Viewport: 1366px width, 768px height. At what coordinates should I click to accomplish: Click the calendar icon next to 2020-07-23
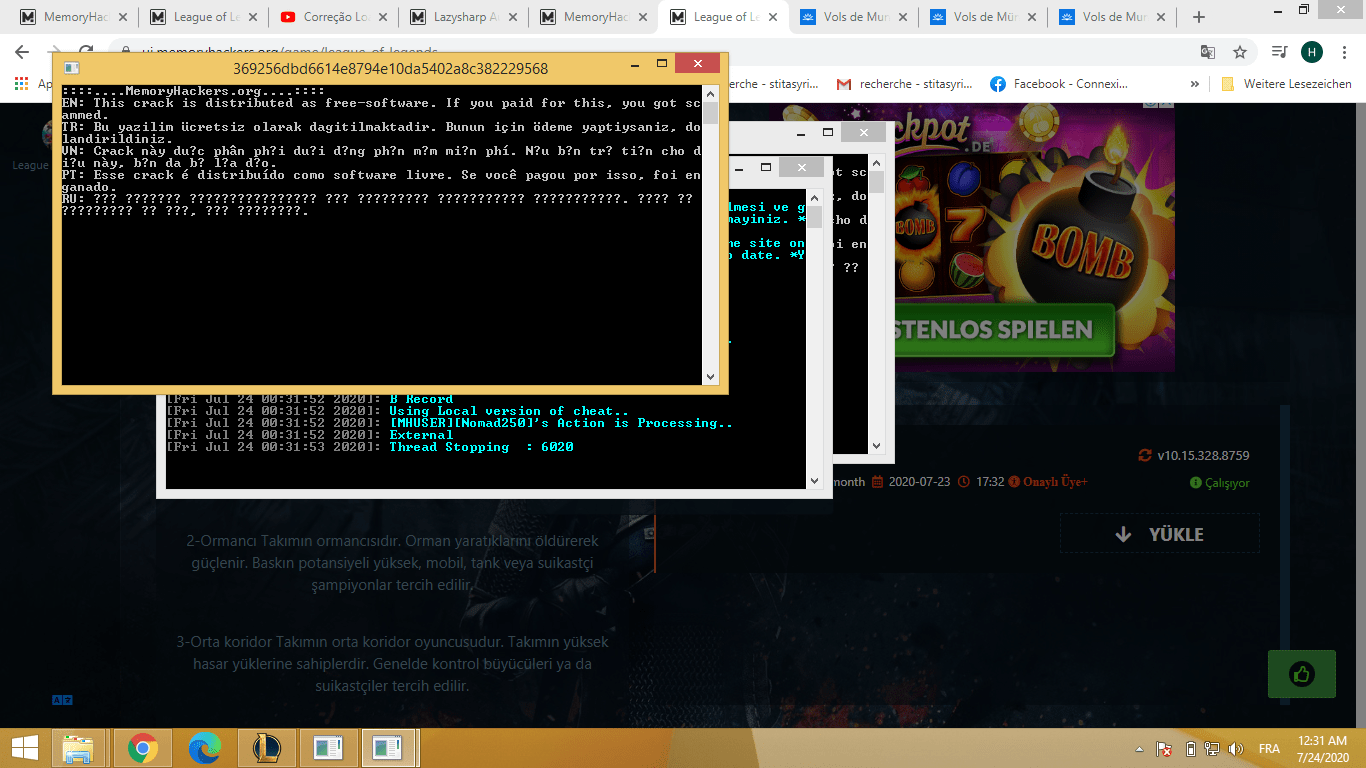[x=878, y=482]
